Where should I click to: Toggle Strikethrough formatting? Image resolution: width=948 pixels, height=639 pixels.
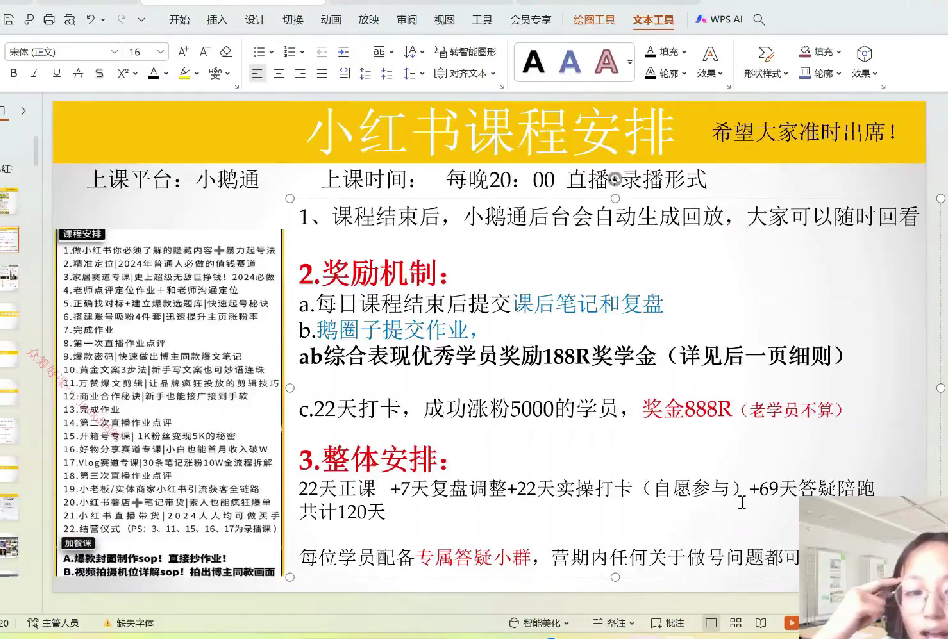coord(99,74)
